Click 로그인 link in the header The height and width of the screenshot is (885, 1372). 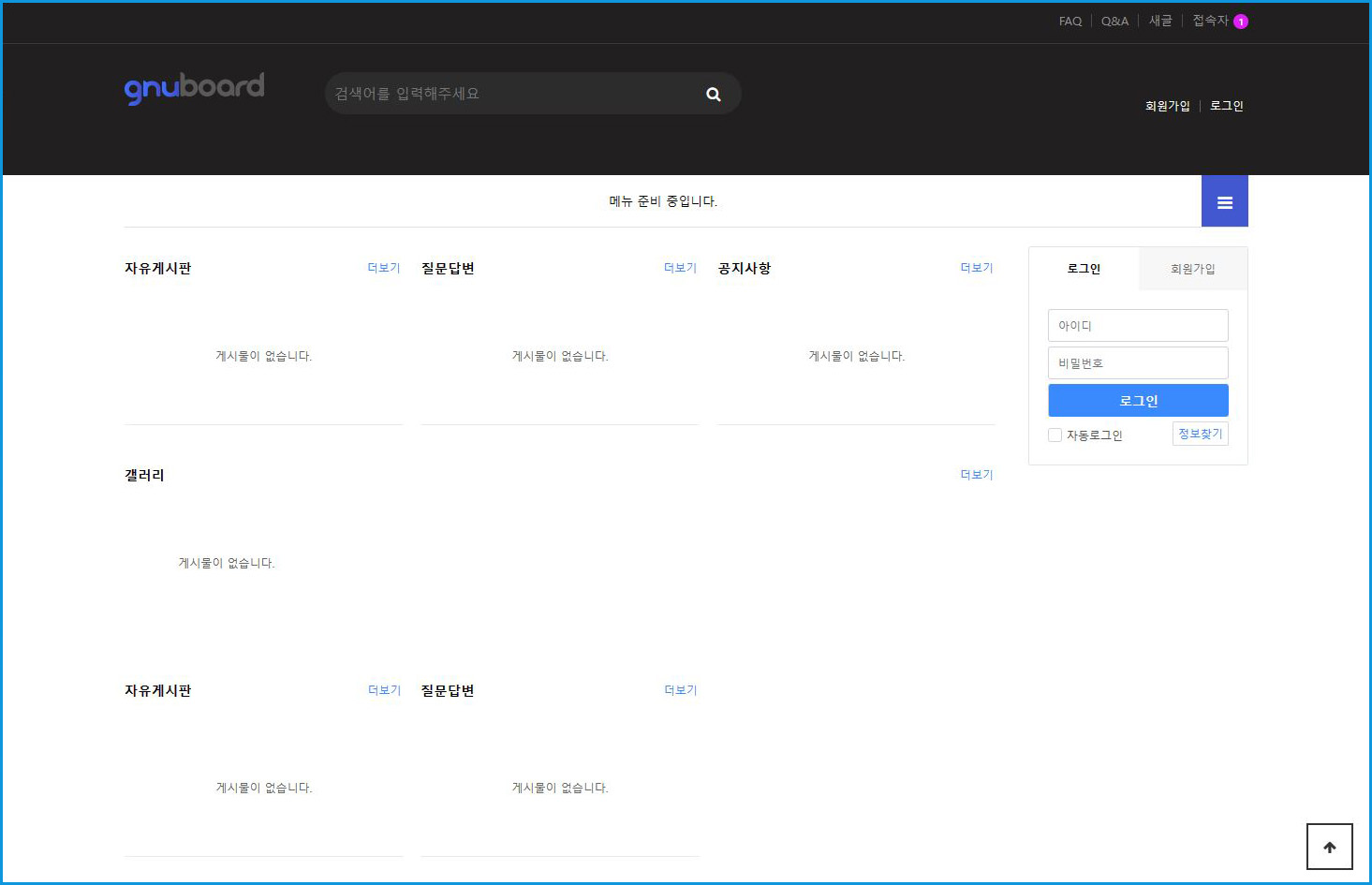pos(1226,106)
